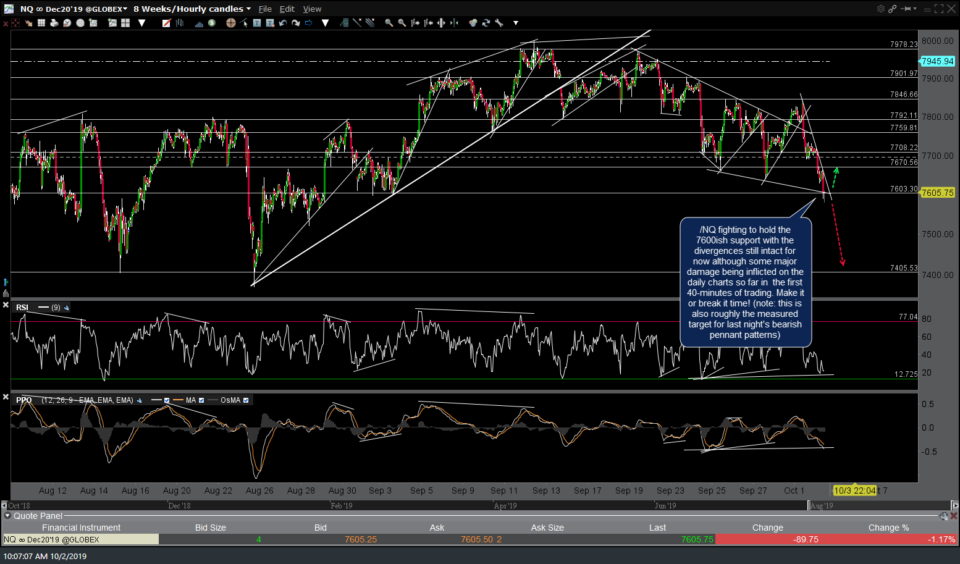Click the link chain icon in title bar

(x=893, y=9)
